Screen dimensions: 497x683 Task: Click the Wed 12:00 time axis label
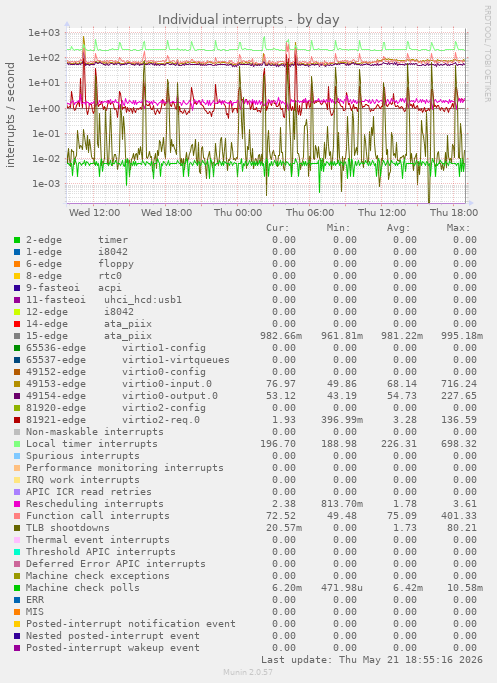(x=95, y=213)
